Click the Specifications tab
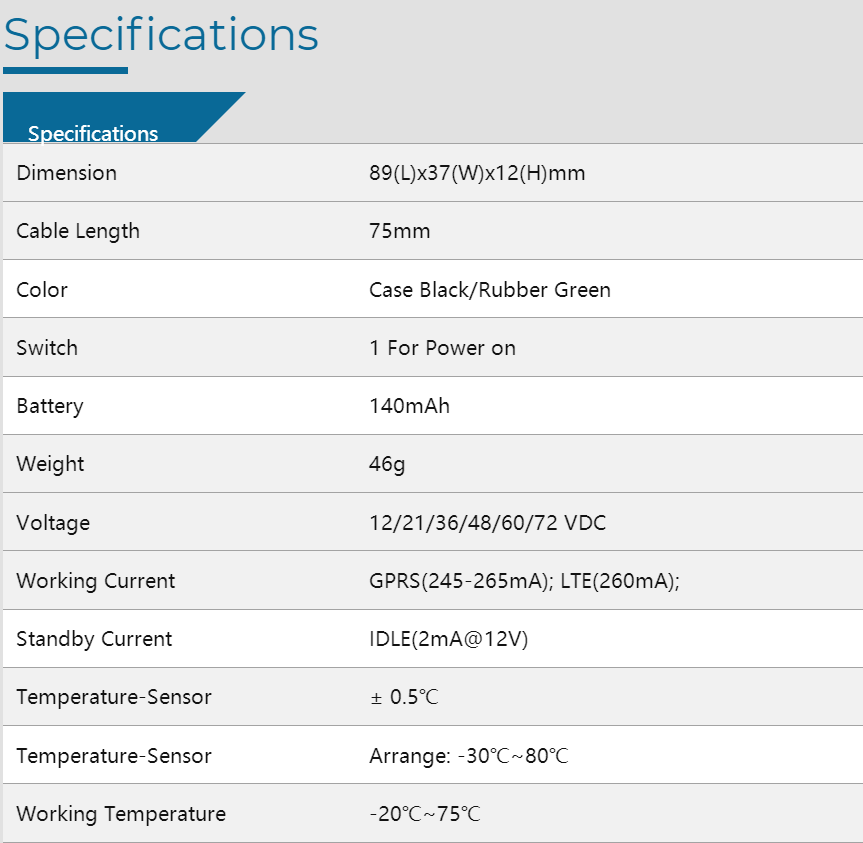 pos(93,132)
